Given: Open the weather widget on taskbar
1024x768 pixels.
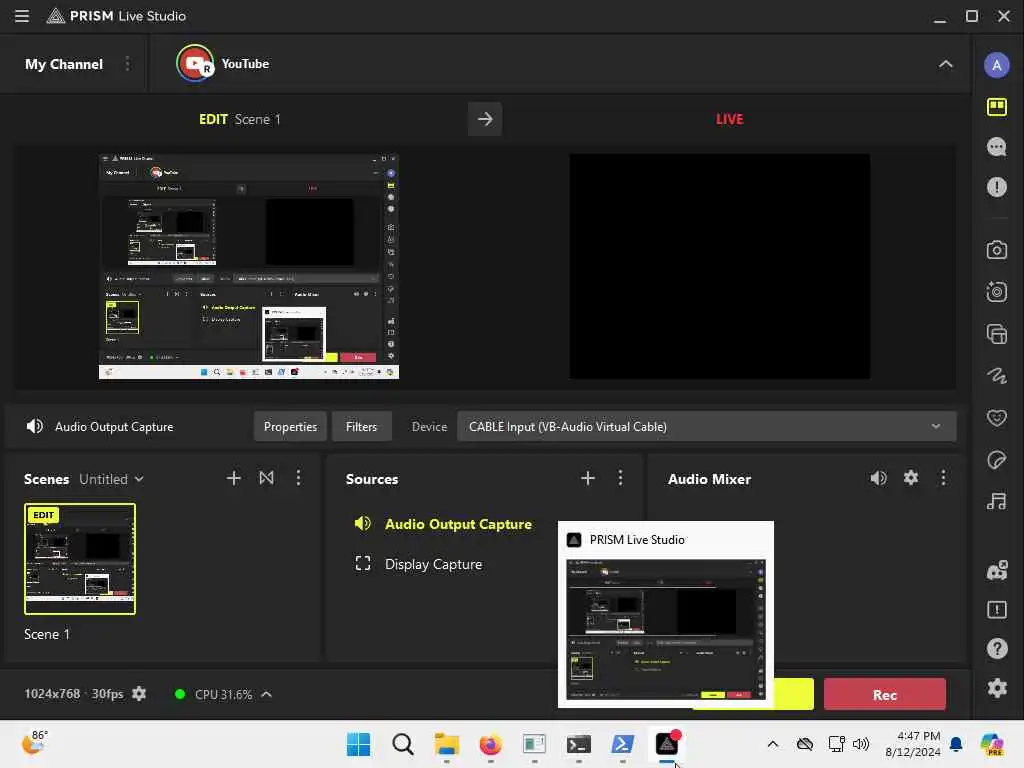Looking at the screenshot, I should tap(35, 743).
